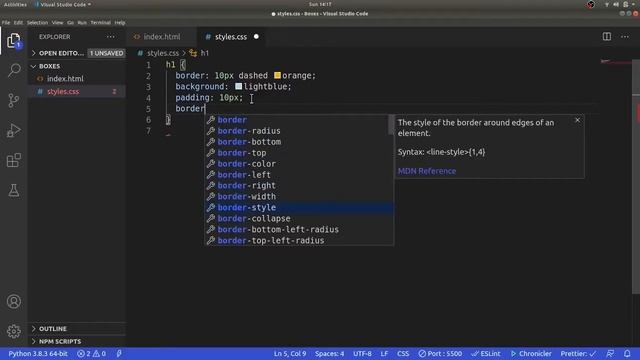The image size is (640, 360).
Task: Choose border-top-left-radius from the suggestions
Action: (x=299, y=240)
